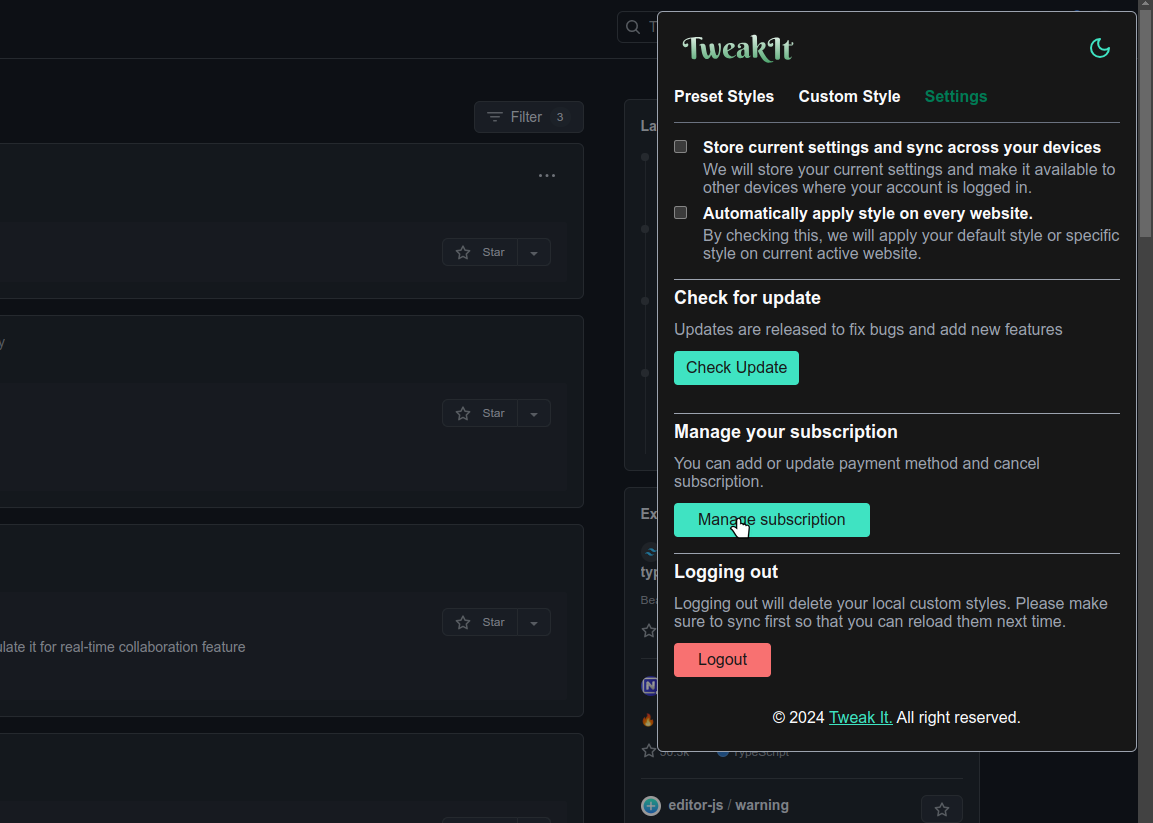Screen dimensions: 1153x823
Task: Open the three-dot menu on the first card
Action: tap(546, 176)
